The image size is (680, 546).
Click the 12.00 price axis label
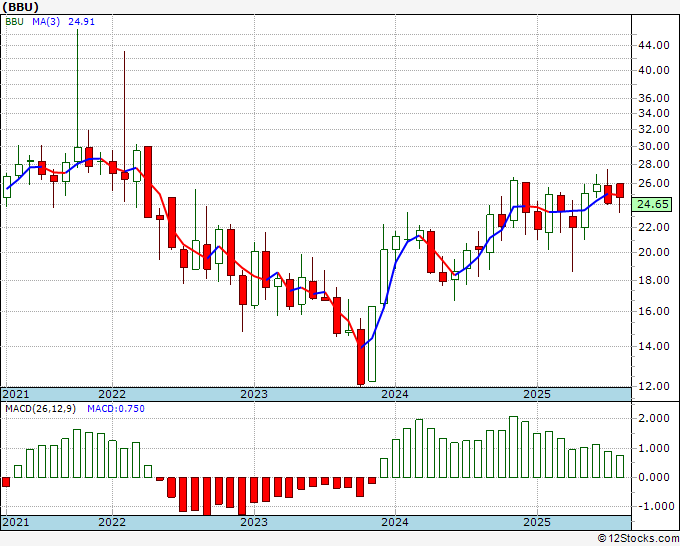(654, 386)
